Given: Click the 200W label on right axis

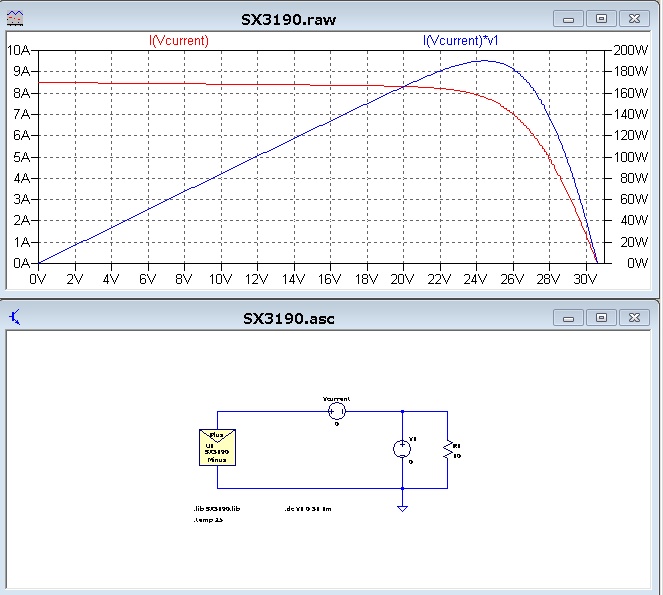Looking at the screenshot, I should tap(630, 50).
